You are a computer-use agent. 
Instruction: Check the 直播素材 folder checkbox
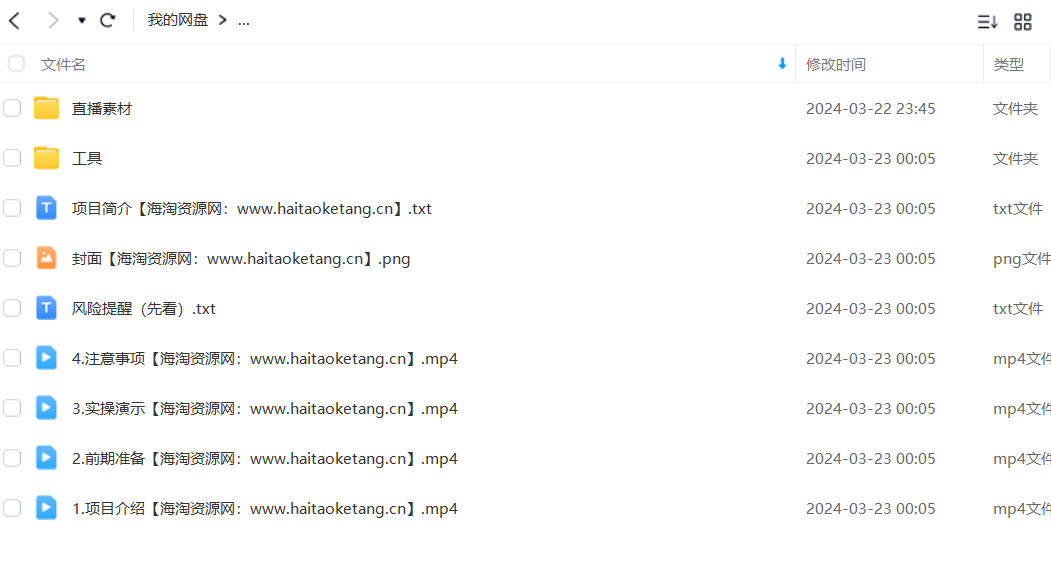pos(12,108)
